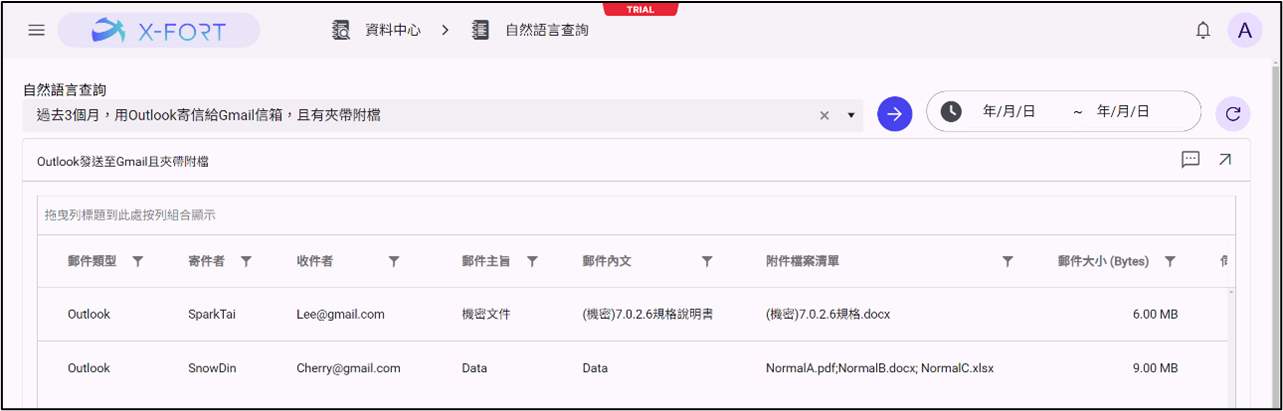Filter the 郵件主旨 column

coord(532,261)
